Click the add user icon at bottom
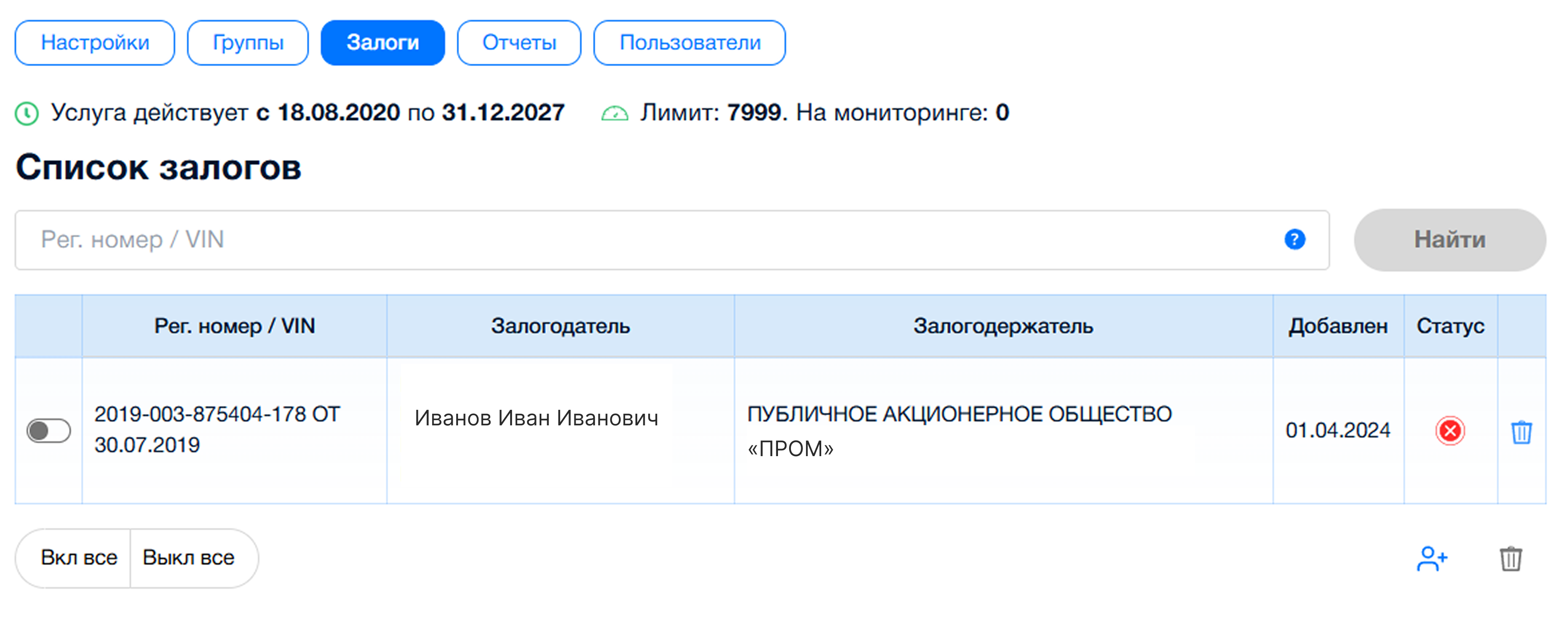 [1432, 558]
